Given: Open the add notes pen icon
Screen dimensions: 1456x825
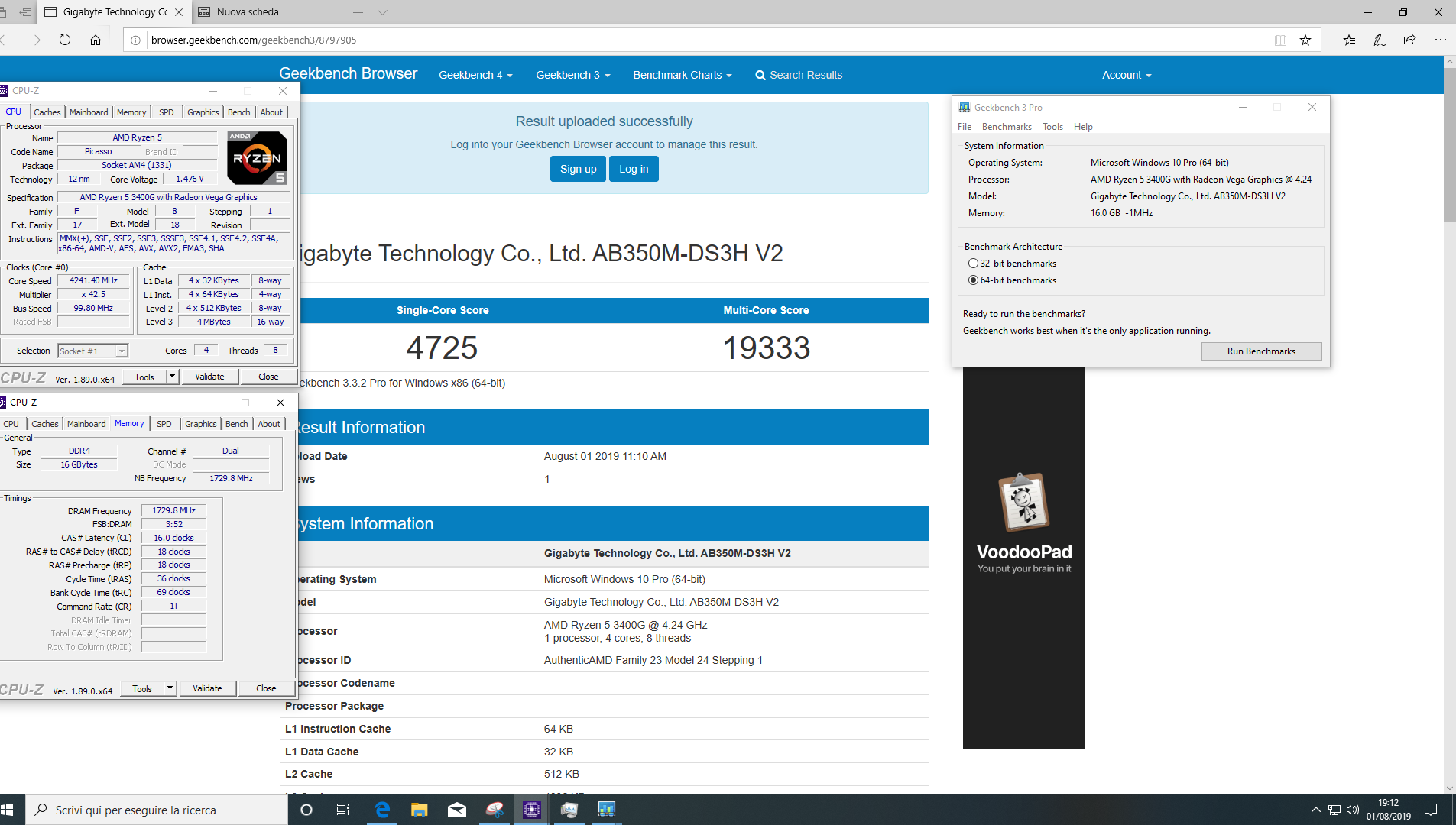Looking at the screenshot, I should click(1380, 40).
